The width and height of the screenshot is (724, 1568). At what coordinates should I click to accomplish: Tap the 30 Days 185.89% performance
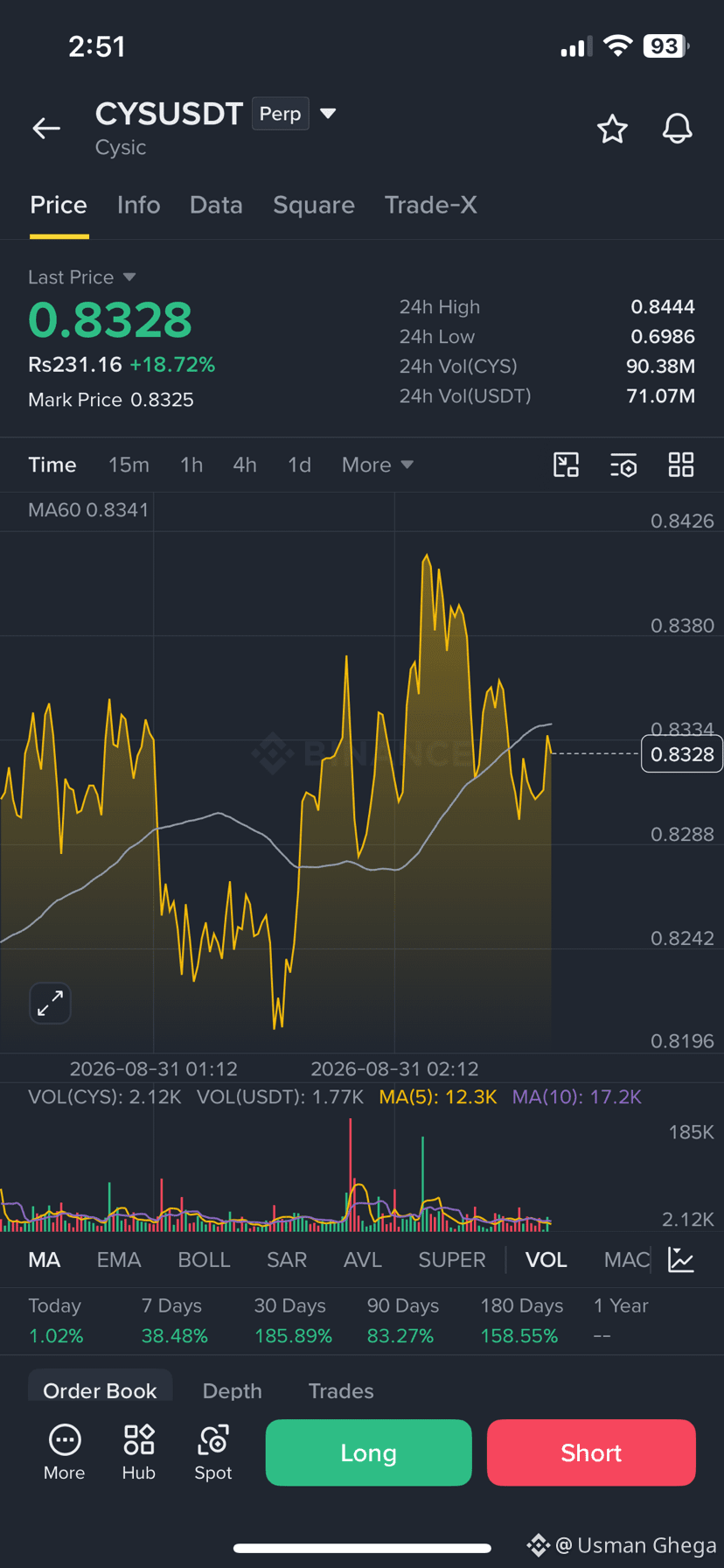pyautogui.click(x=293, y=1320)
